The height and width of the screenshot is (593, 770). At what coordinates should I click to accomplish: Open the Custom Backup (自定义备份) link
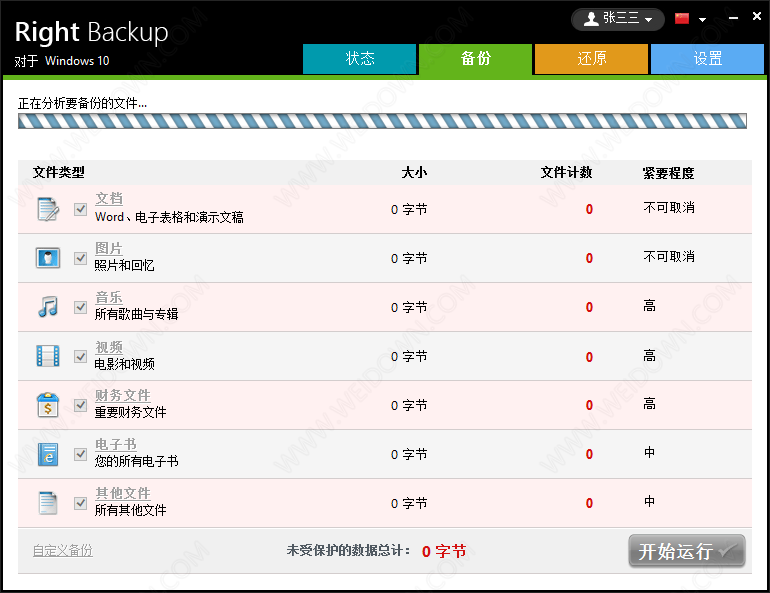[x=62, y=550]
